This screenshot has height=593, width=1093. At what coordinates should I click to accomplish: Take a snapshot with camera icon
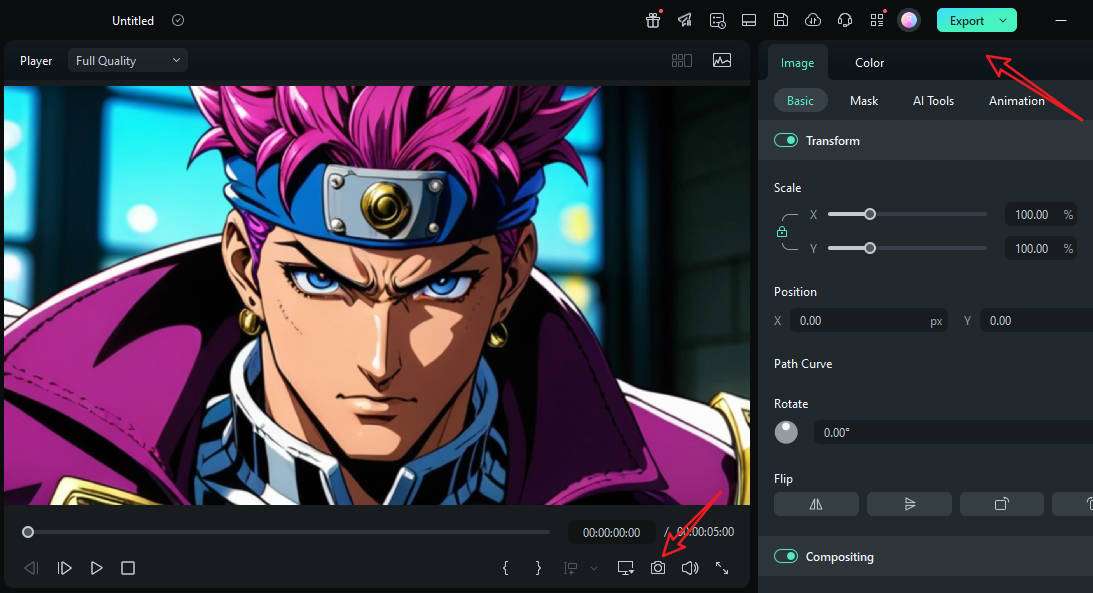pos(657,568)
